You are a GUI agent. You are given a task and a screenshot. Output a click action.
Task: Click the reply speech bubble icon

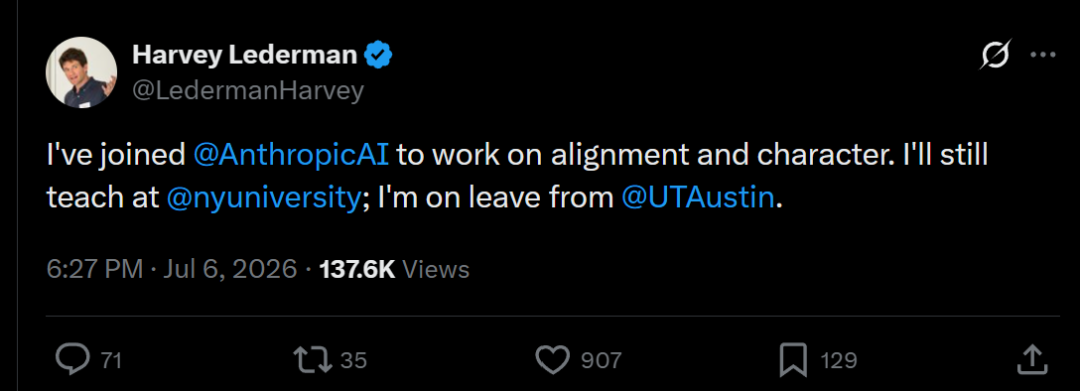72,359
